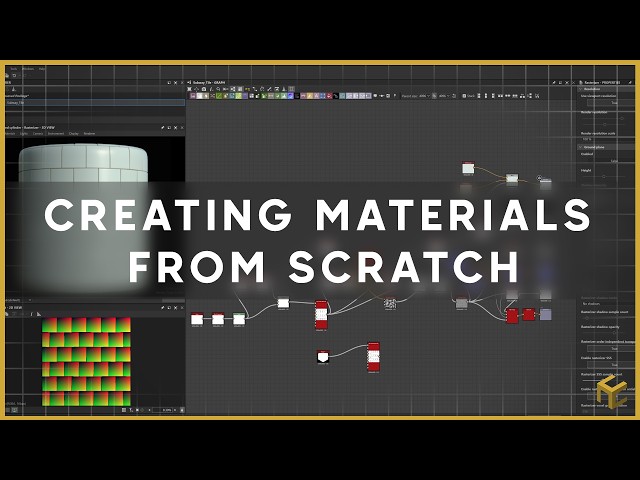
Task: Select the top white node with red header
Action: pyautogui.click(x=468, y=168)
